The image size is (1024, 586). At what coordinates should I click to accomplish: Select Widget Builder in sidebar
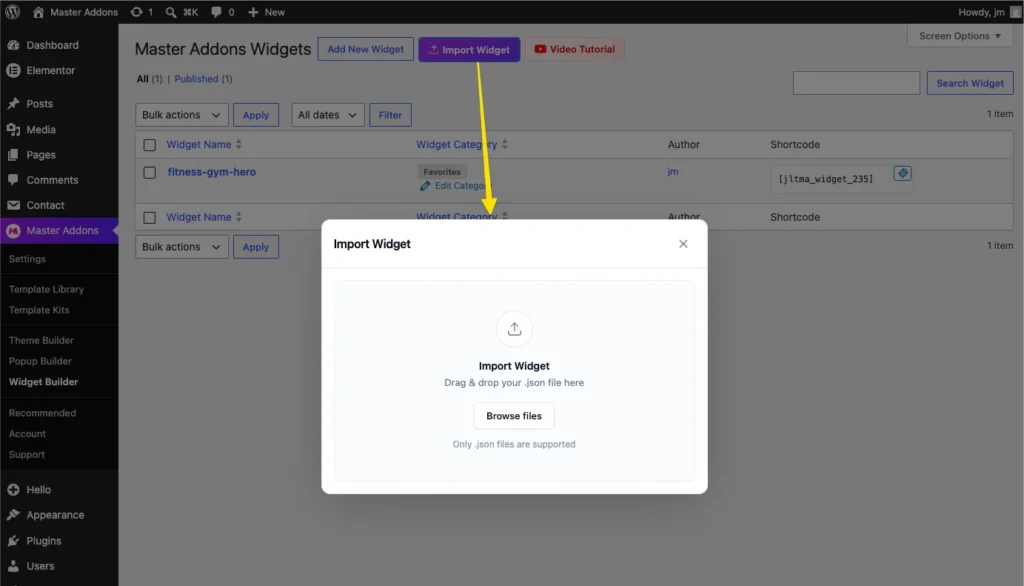(44, 382)
